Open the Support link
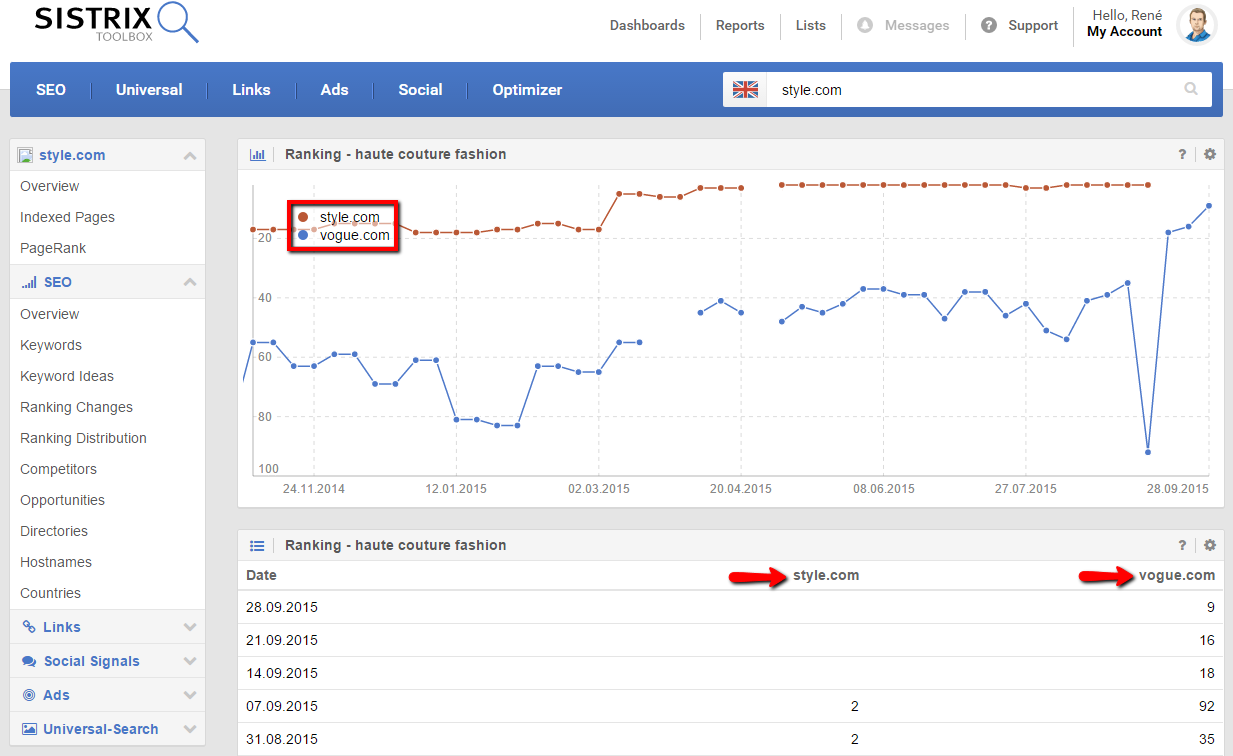The image size is (1233, 756). tap(1033, 25)
